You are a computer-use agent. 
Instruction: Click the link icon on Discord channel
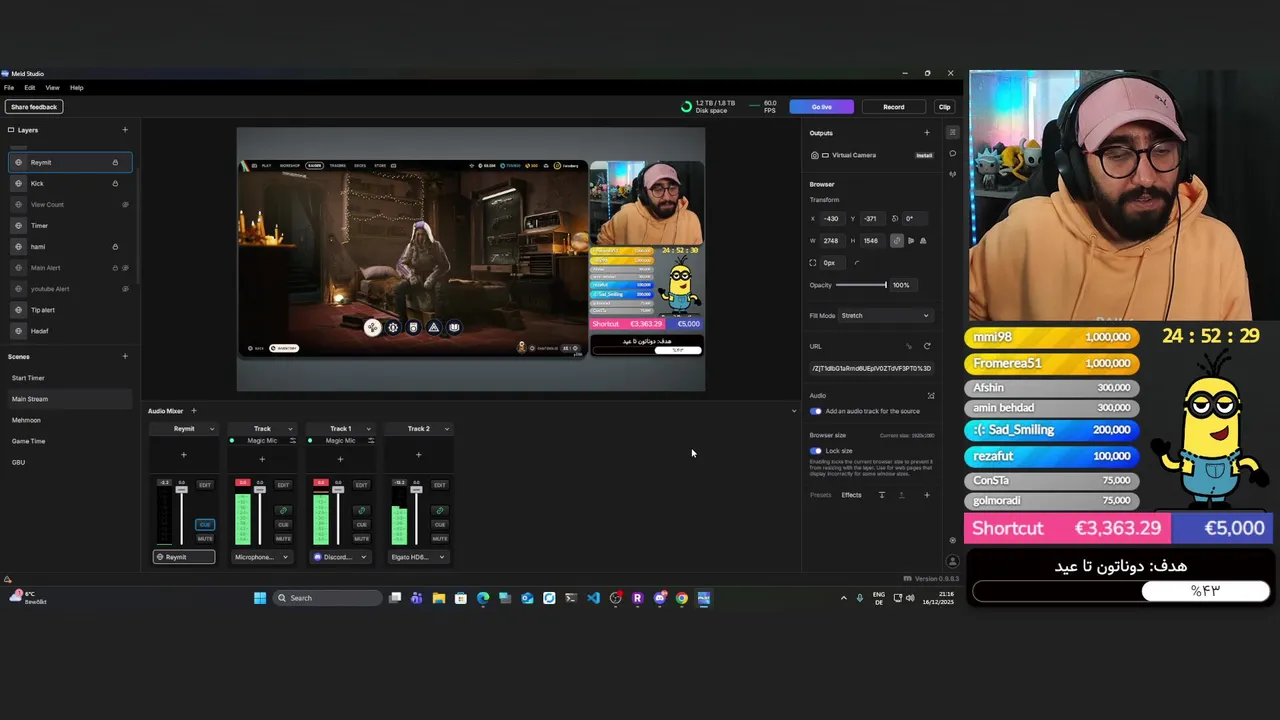tap(361, 510)
